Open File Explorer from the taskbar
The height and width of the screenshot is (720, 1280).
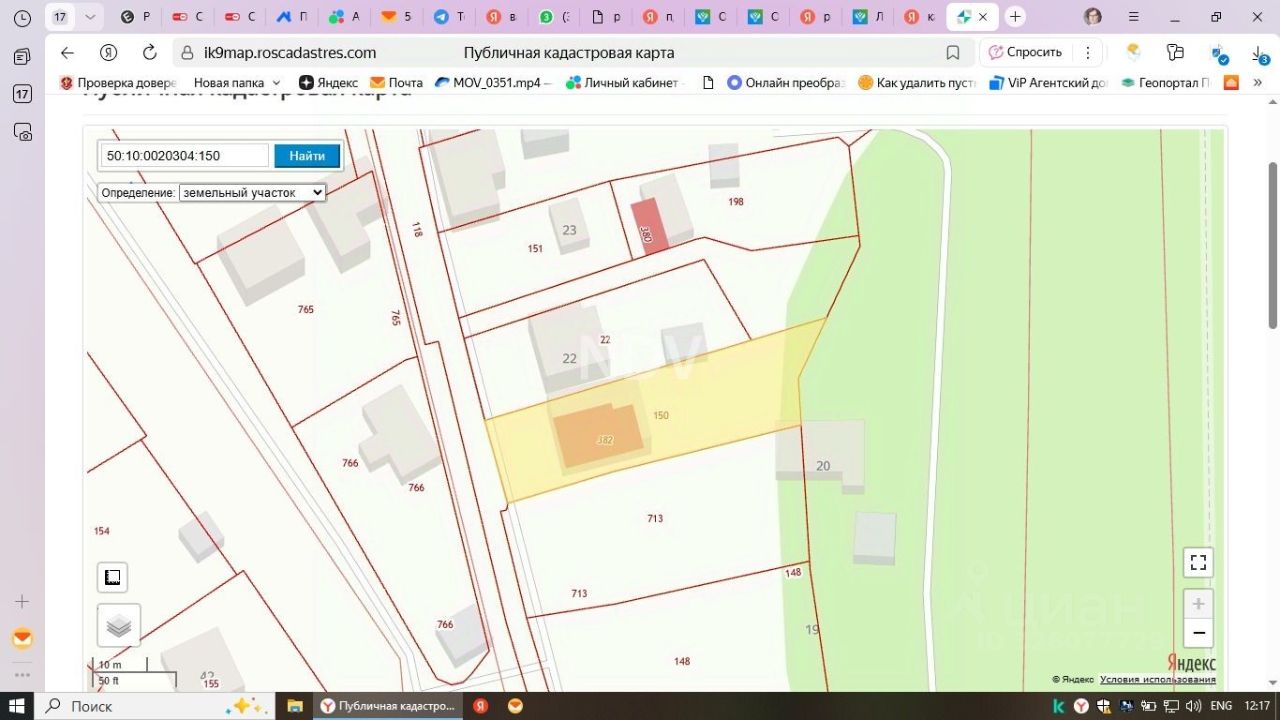coord(295,706)
